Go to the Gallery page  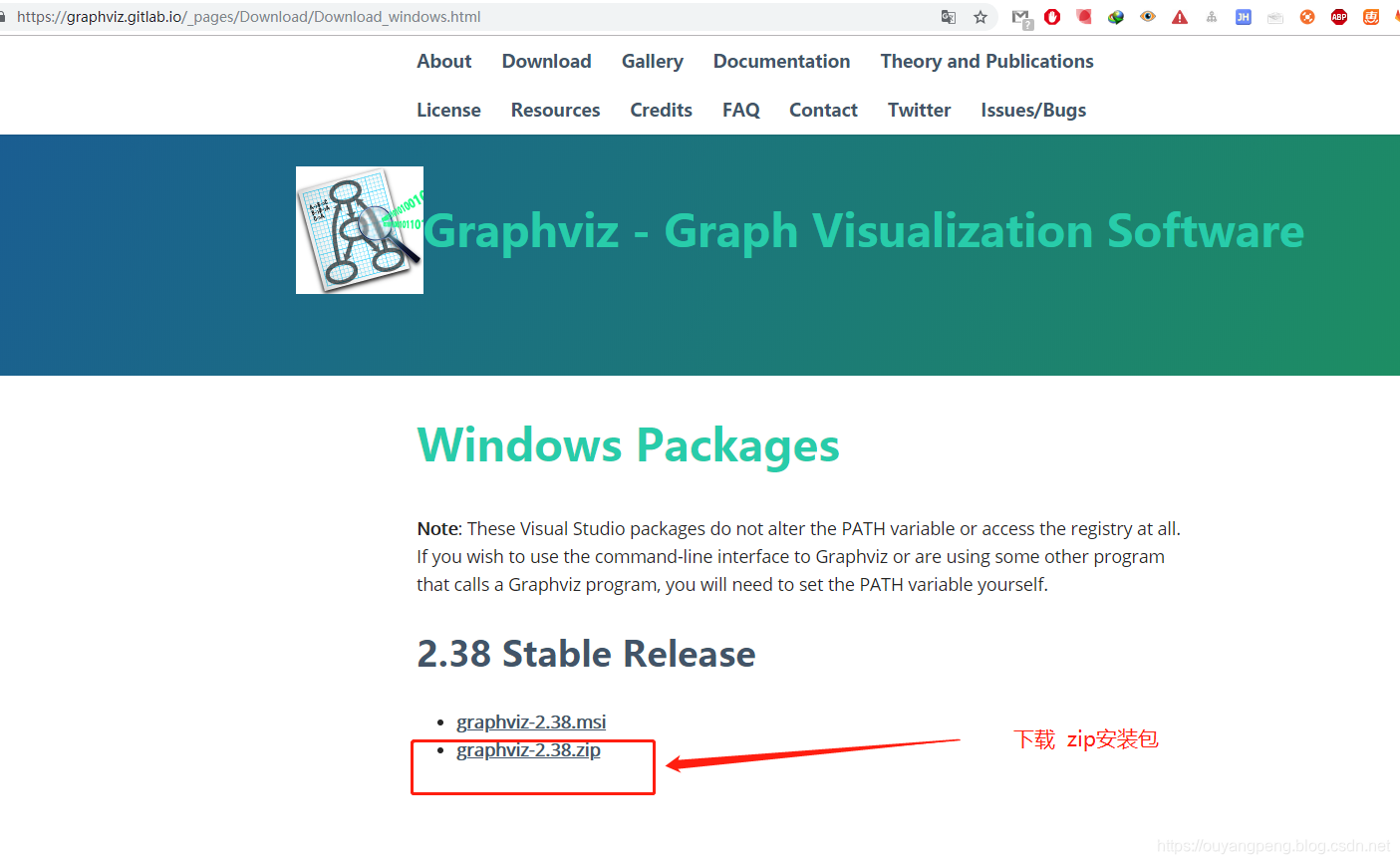pos(653,62)
